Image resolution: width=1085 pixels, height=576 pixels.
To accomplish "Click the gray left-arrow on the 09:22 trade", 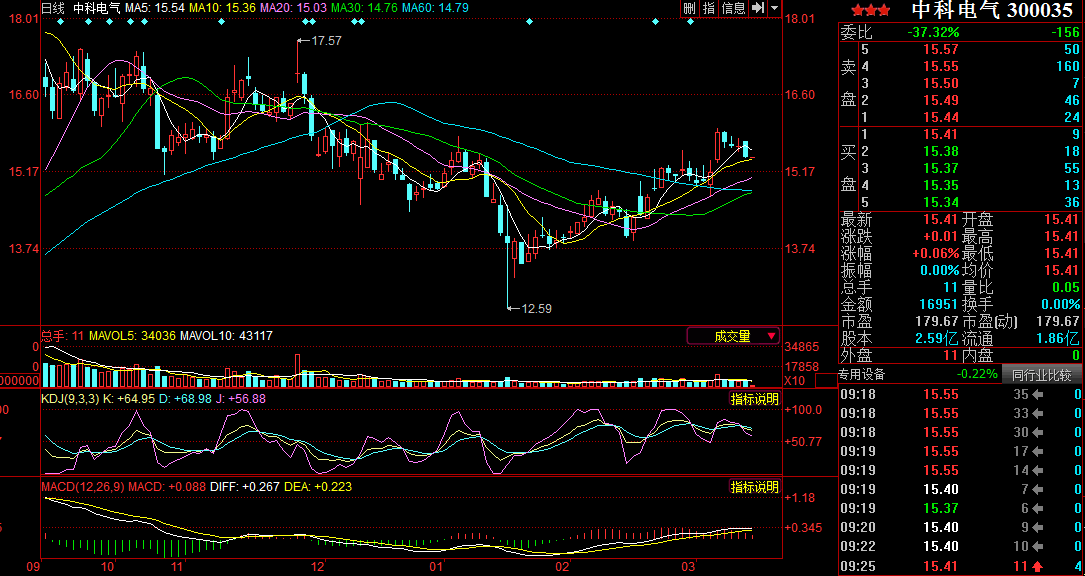I will coord(1040,547).
